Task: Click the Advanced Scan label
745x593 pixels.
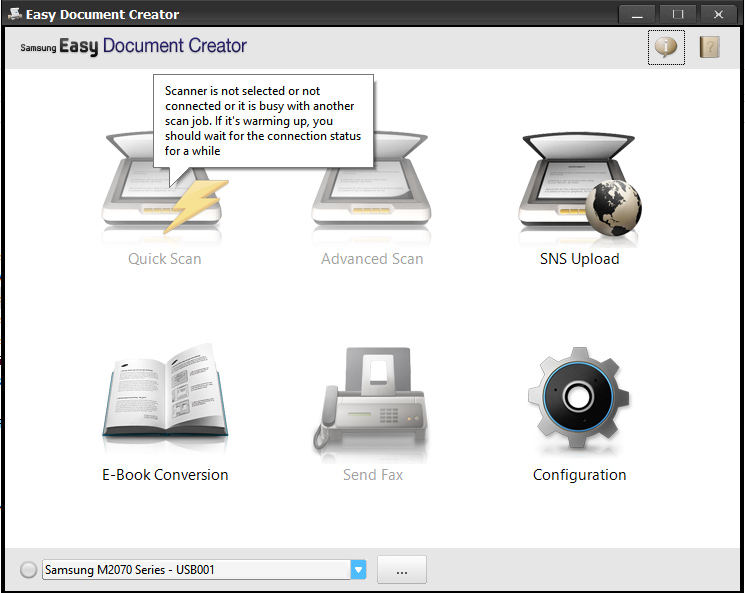Action: coord(372,259)
